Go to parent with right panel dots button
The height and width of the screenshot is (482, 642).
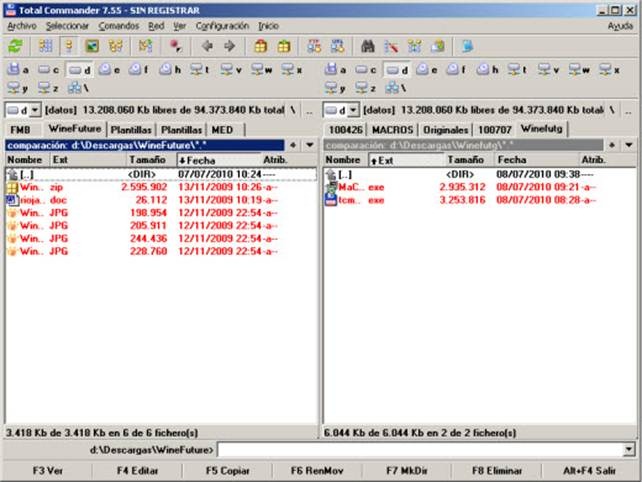click(x=628, y=111)
